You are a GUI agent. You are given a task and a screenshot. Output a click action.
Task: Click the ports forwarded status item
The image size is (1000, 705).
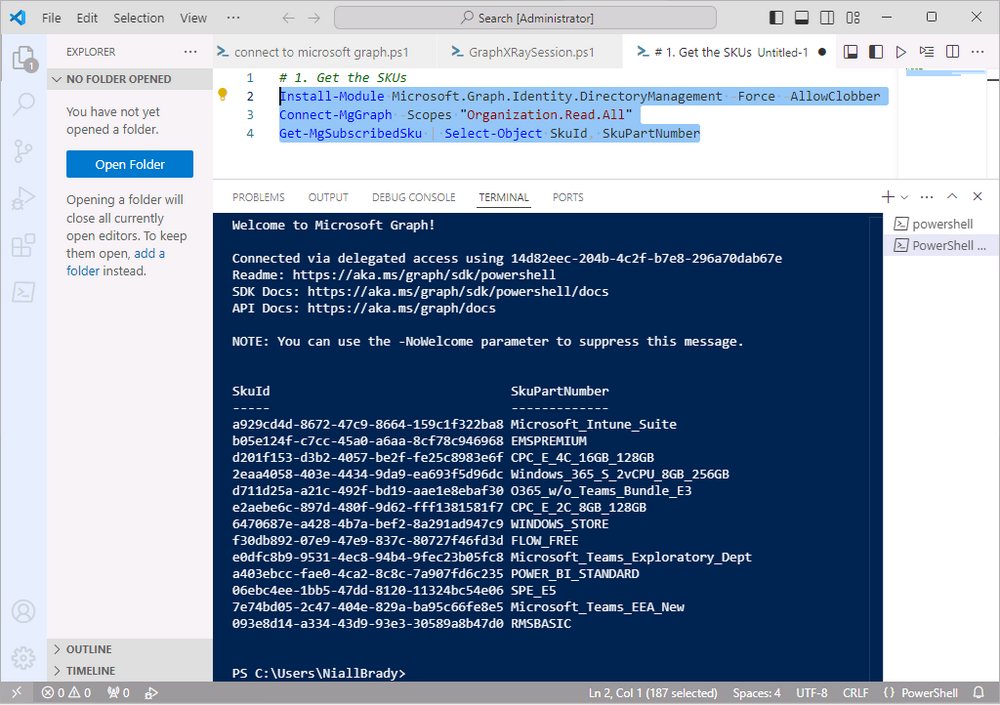click(x=119, y=692)
